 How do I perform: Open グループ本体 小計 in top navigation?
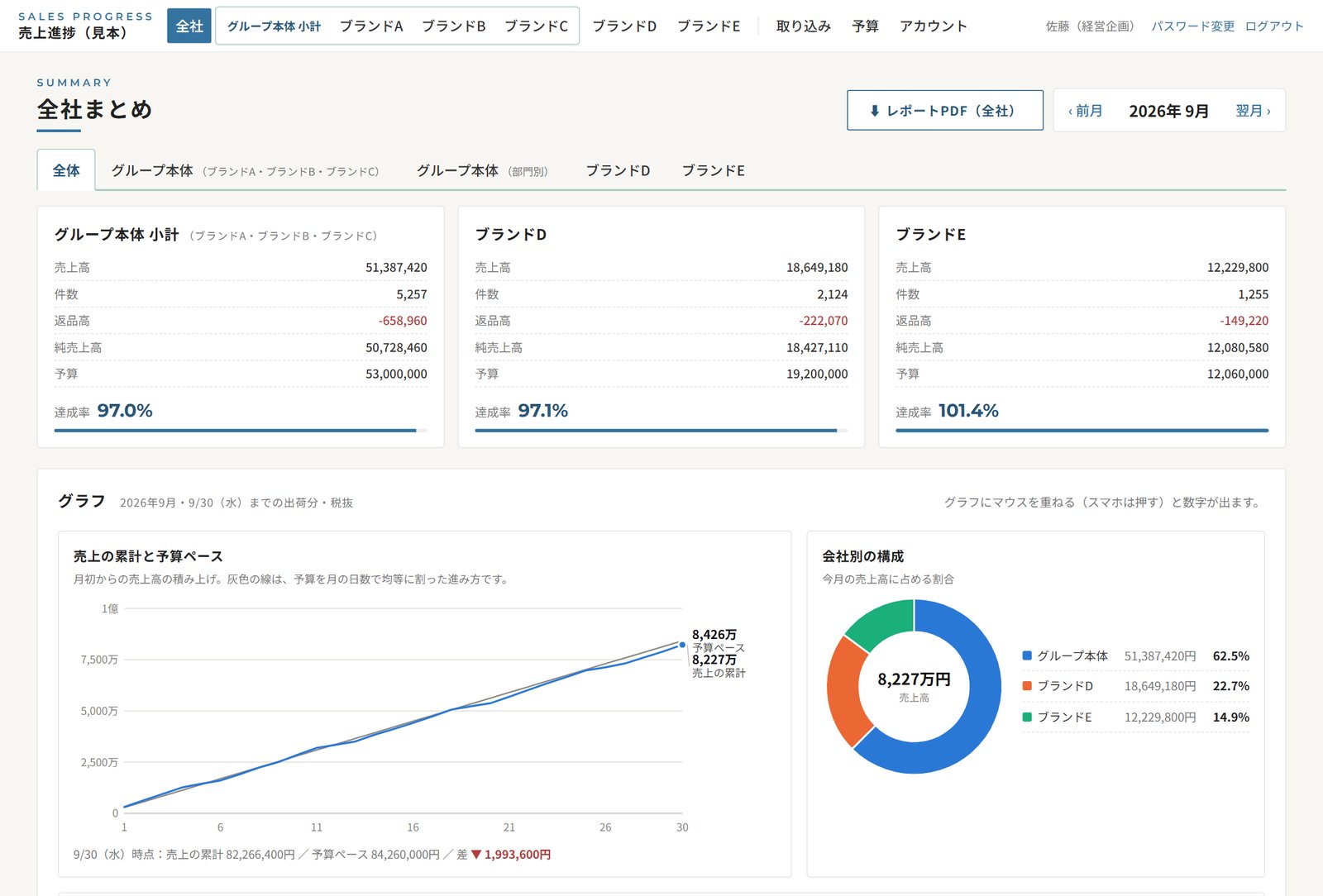click(x=274, y=26)
